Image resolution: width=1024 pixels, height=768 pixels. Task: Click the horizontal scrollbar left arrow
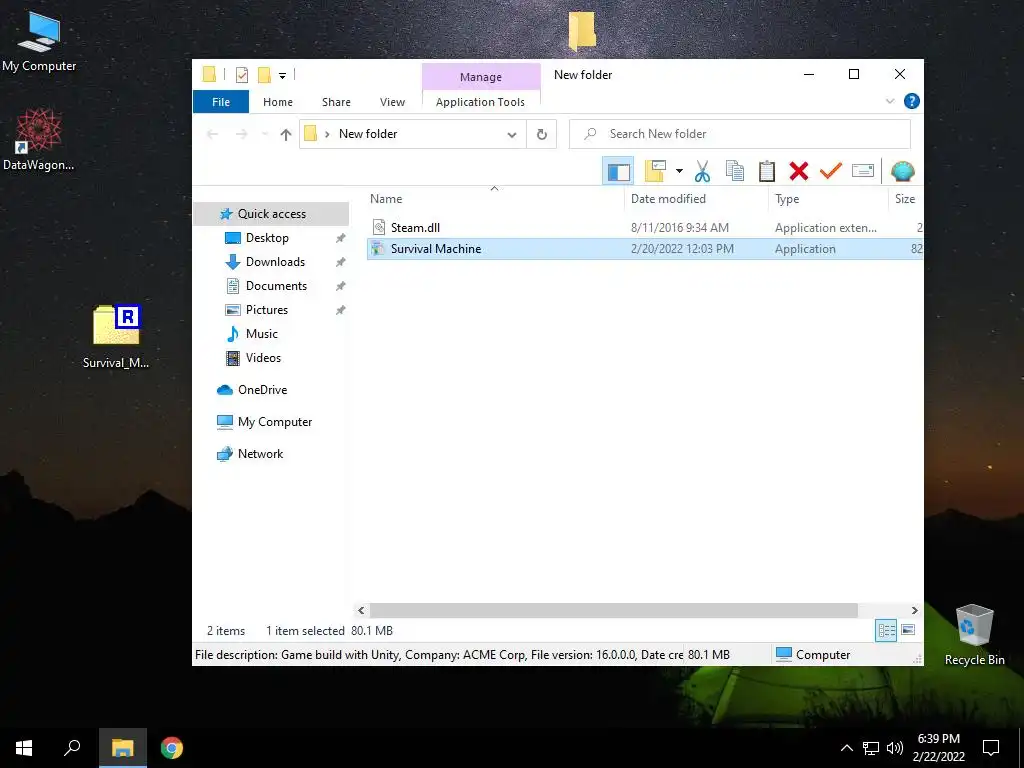361,611
